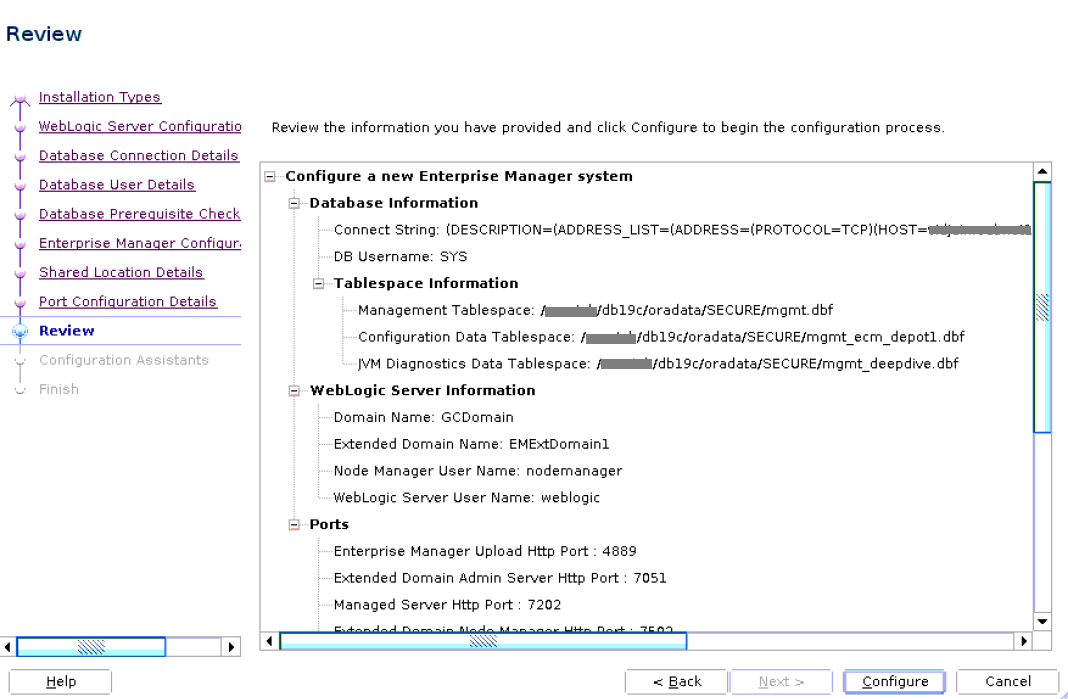Go to WebLogic Server Configuration step
1068x699 pixels.
(x=140, y=126)
